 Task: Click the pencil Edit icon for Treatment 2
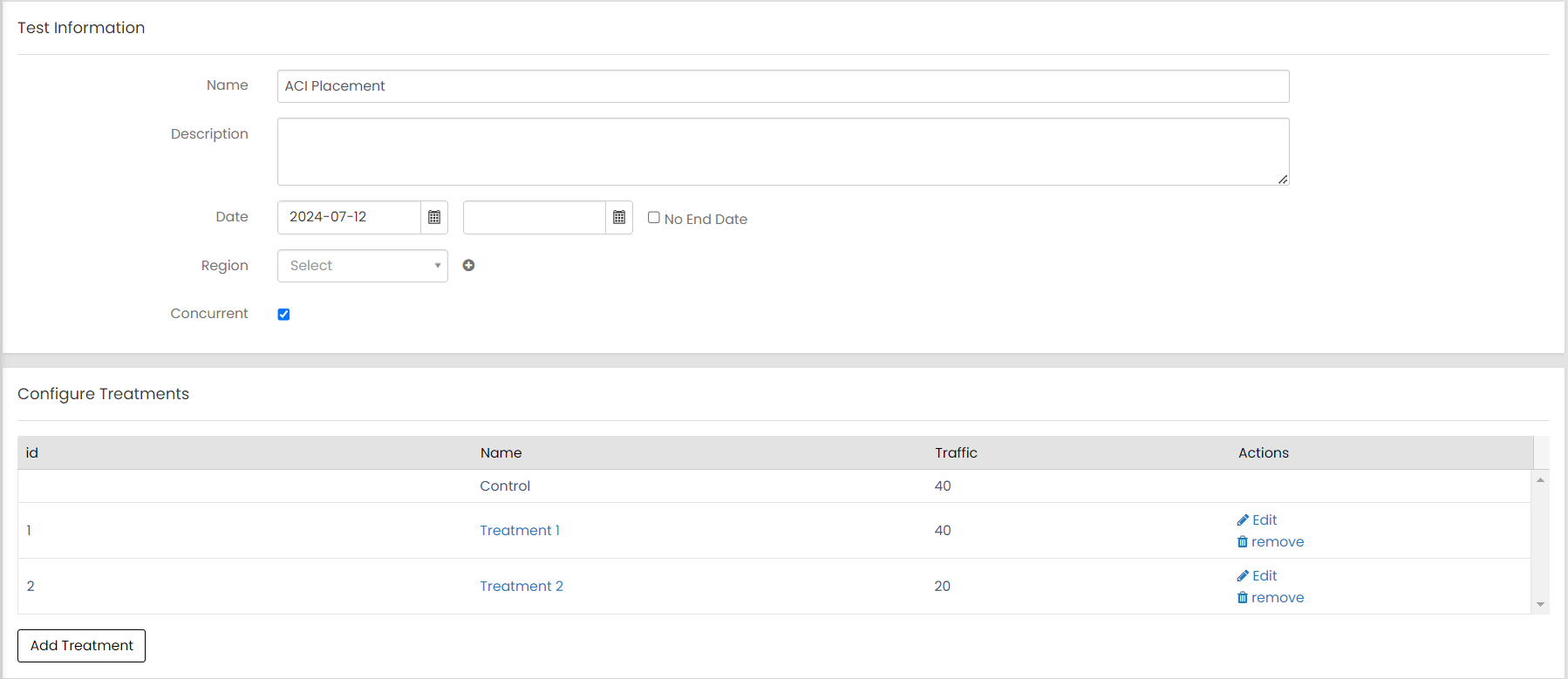click(1243, 576)
